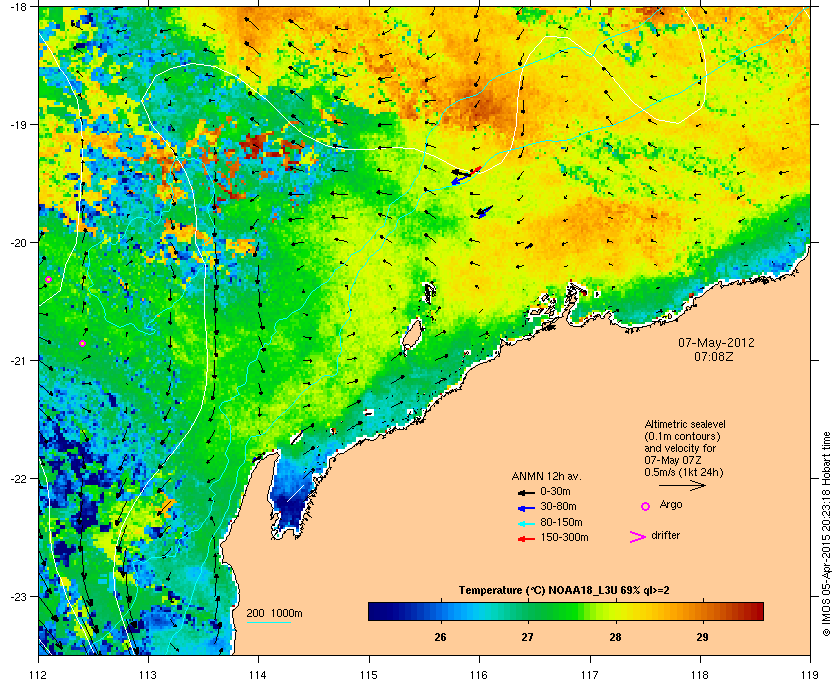
Task: Click the elongated island near 115.4E, -20.8
Action: [411, 336]
